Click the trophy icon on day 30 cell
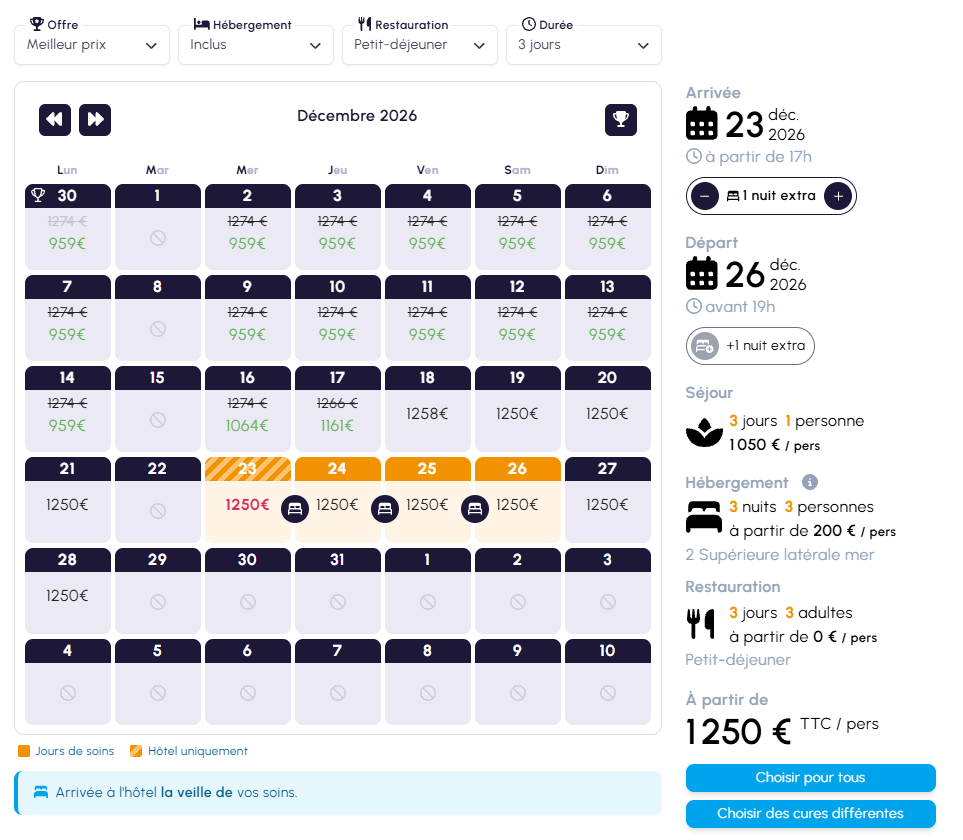This screenshot has width=963, height=840. [x=38, y=195]
